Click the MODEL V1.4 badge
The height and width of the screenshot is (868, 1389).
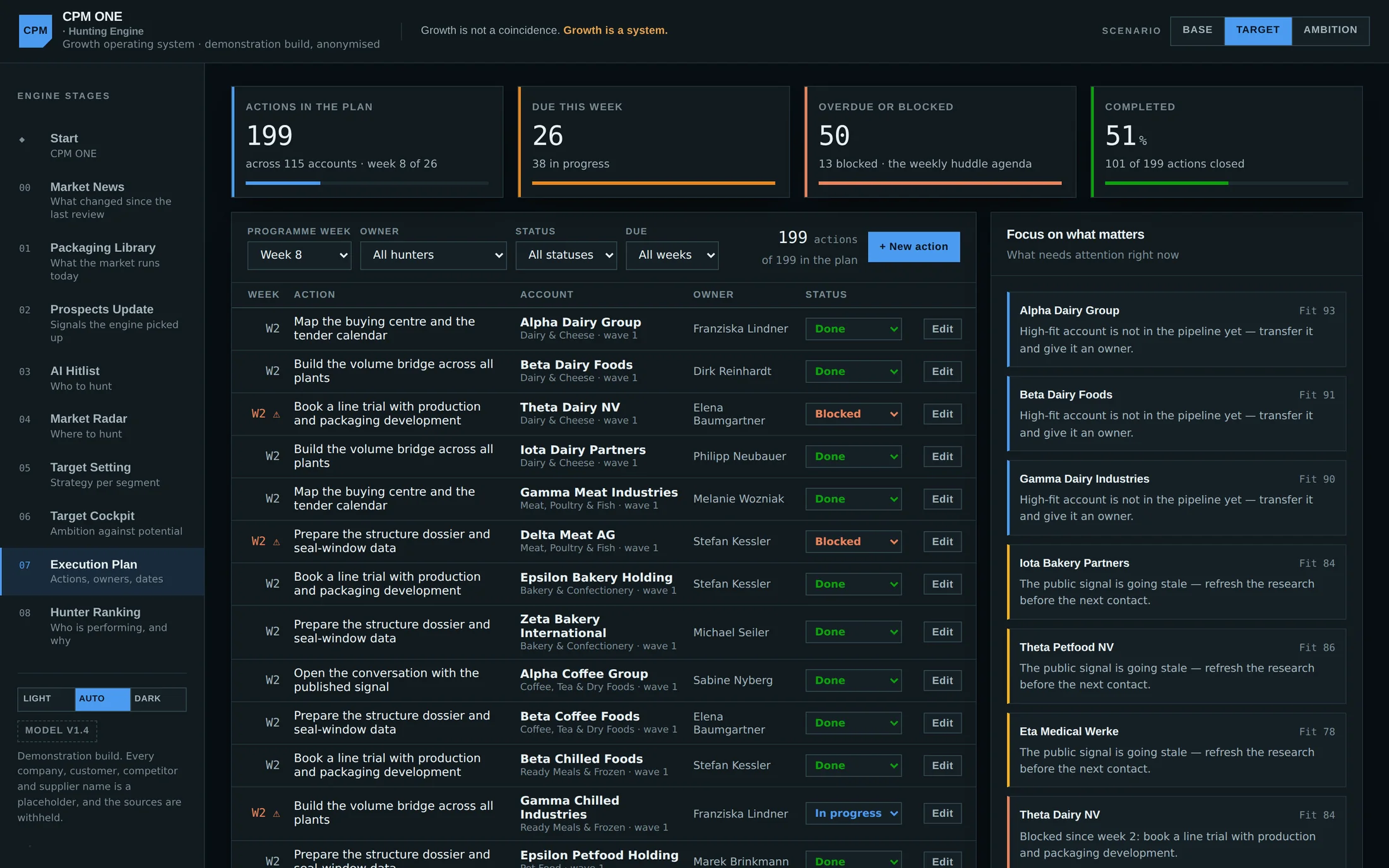[57, 730]
